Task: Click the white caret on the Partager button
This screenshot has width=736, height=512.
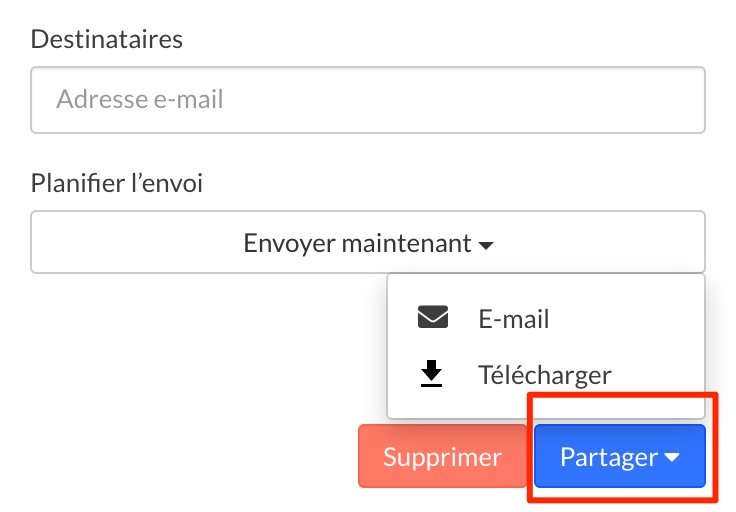Action: click(x=672, y=457)
